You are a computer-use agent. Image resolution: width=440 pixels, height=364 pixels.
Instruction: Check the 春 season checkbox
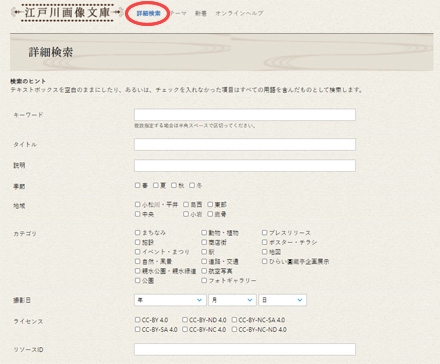click(x=137, y=185)
